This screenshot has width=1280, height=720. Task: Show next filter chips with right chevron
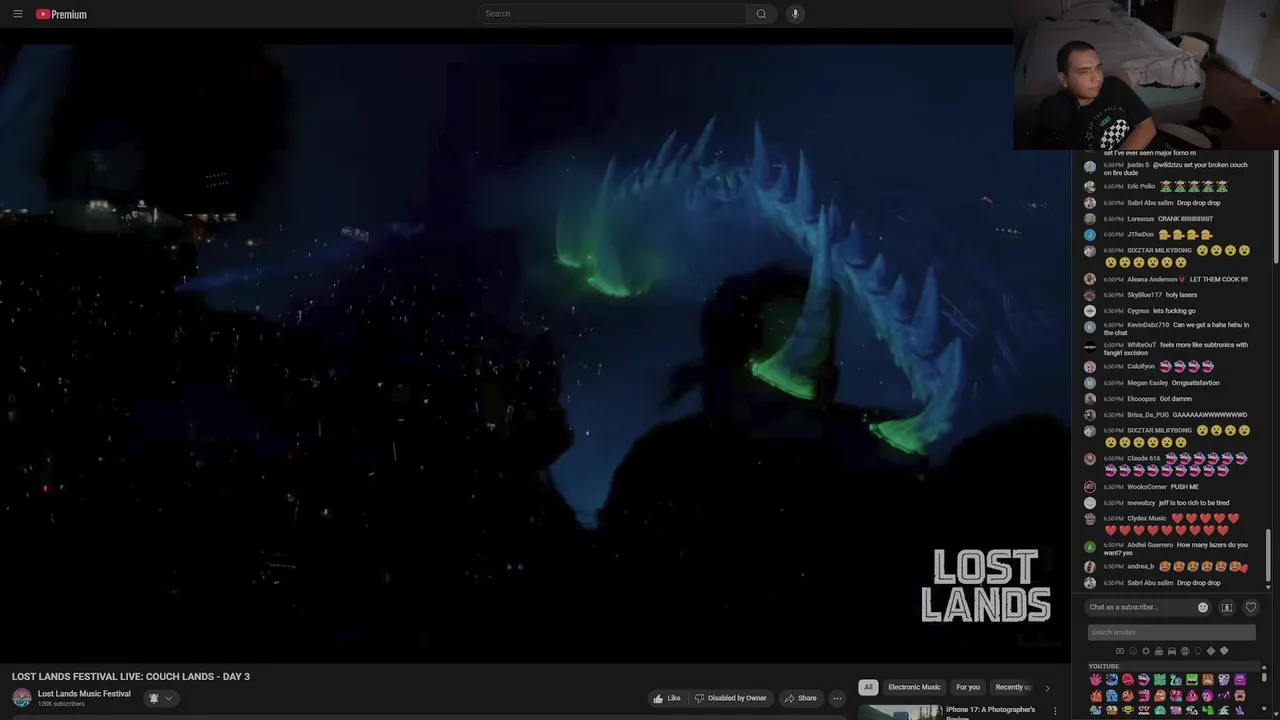click(1047, 688)
